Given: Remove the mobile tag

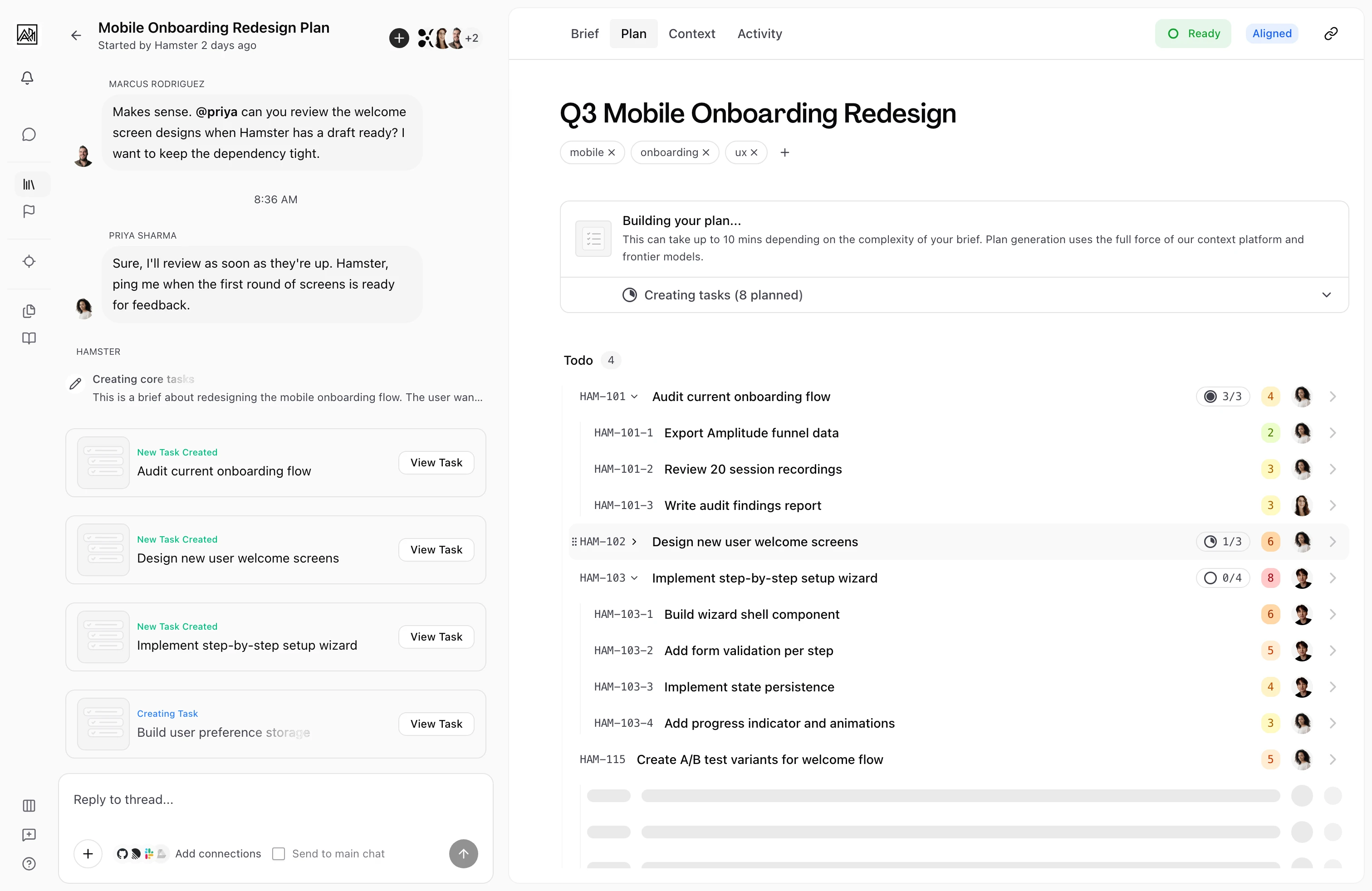Looking at the screenshot, I should (612, 152).
